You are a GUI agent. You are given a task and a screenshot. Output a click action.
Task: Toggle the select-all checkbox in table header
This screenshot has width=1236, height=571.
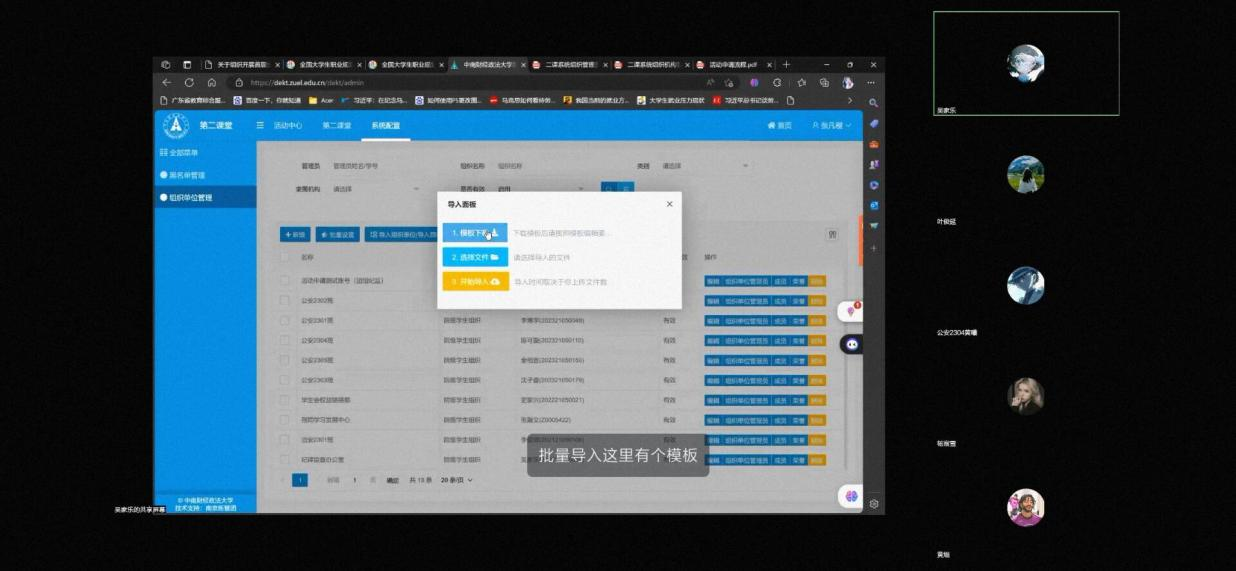tap(286, 257)
